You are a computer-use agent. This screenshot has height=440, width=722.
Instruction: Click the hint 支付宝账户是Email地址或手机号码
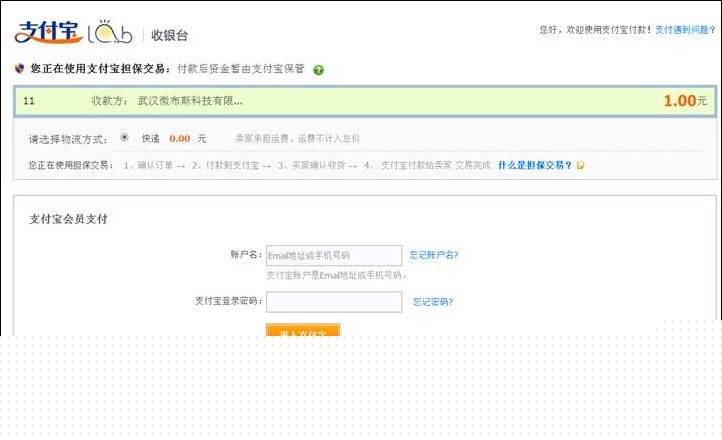tap(337, 275)
